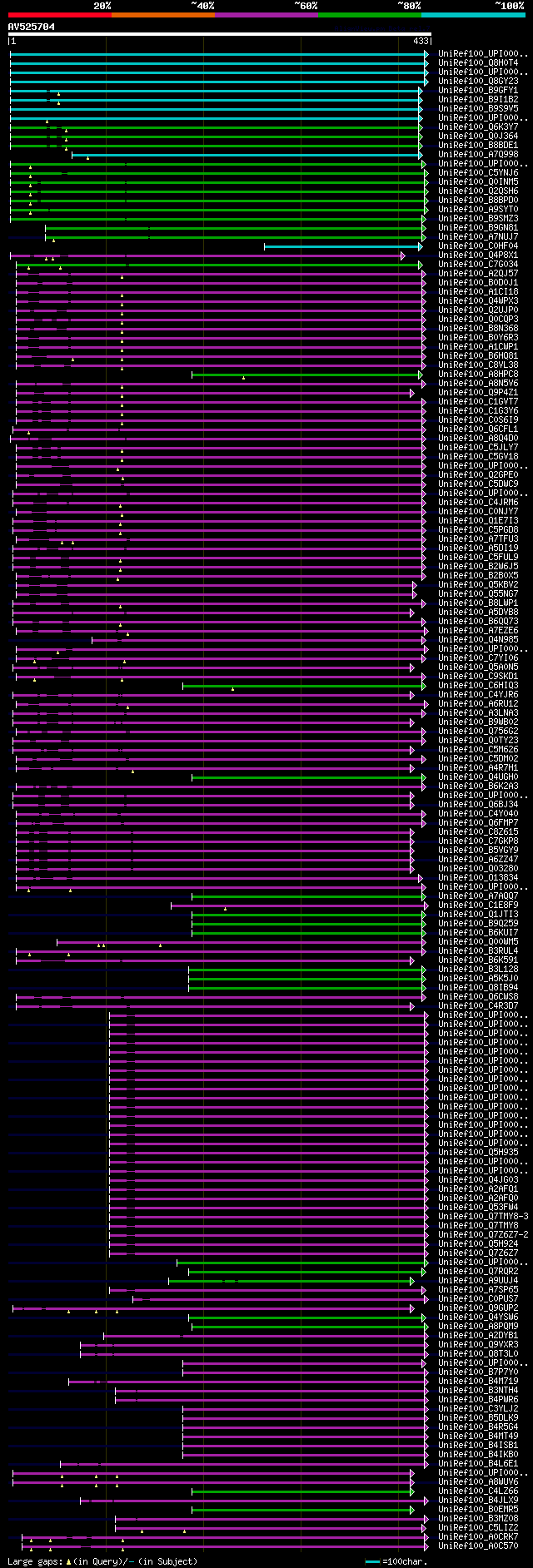Select the label UniRef100_A8PQM9
The image size is (533, 1568).
pos(478,1326)
